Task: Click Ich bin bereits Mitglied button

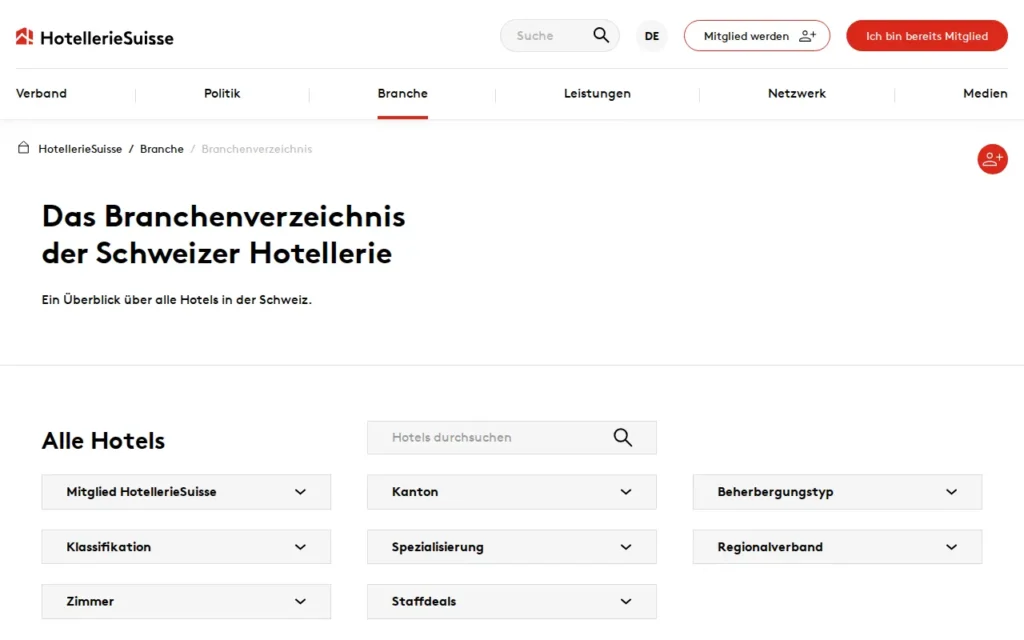Action: [x=927, y=36]
